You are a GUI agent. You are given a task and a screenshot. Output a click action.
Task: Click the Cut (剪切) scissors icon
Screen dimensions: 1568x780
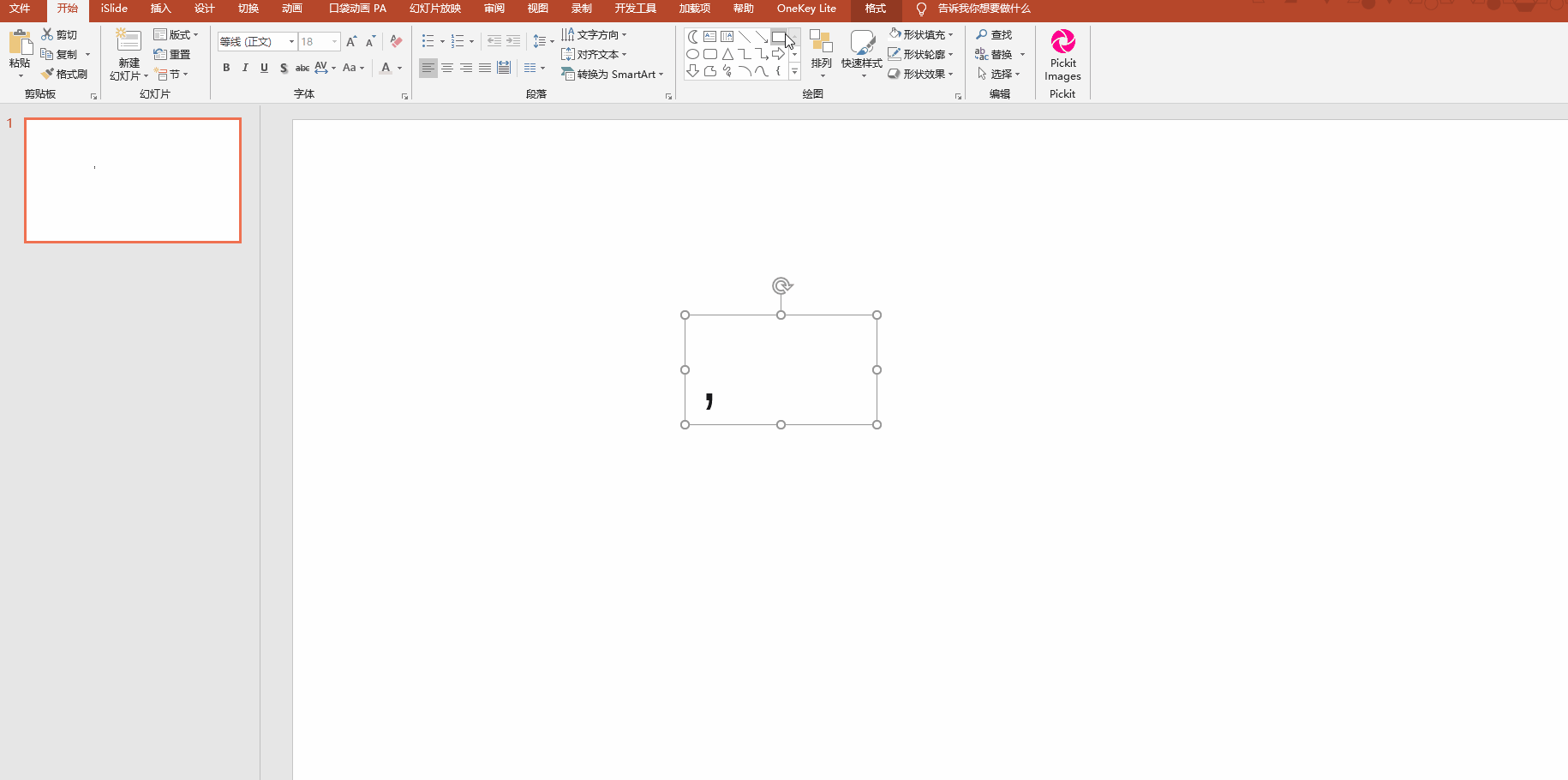(x=48, y=34)
